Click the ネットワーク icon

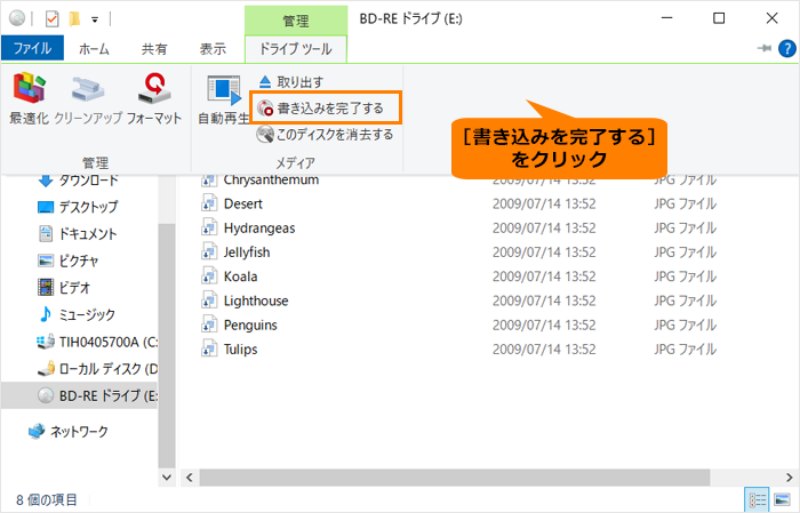click(x=37, y=431)
